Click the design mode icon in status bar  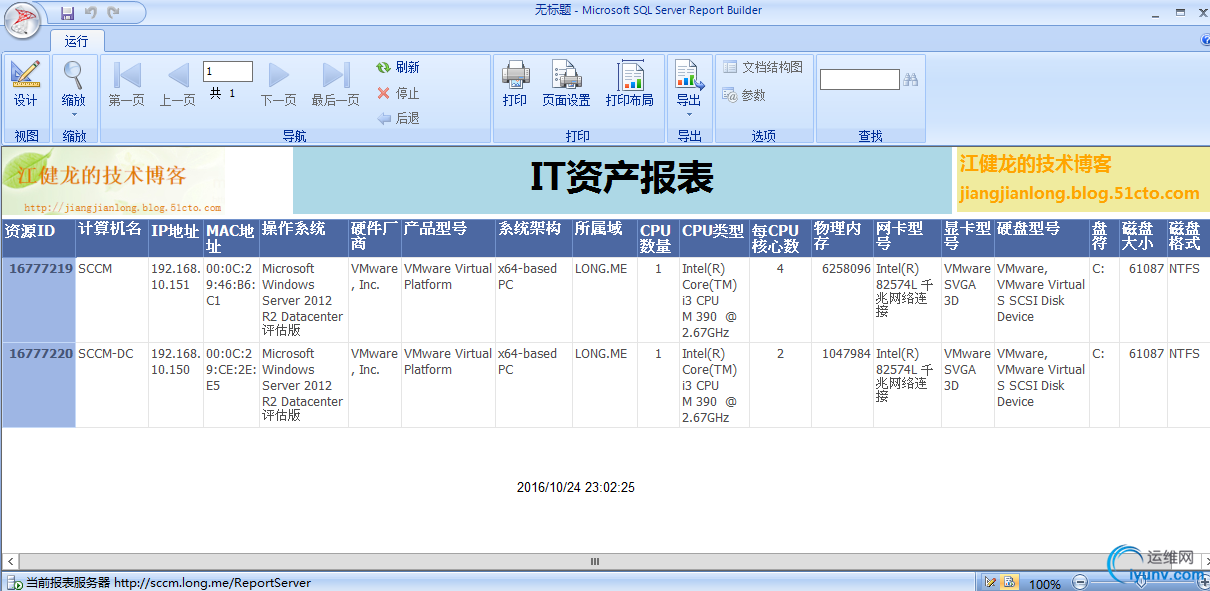point(991,582)
